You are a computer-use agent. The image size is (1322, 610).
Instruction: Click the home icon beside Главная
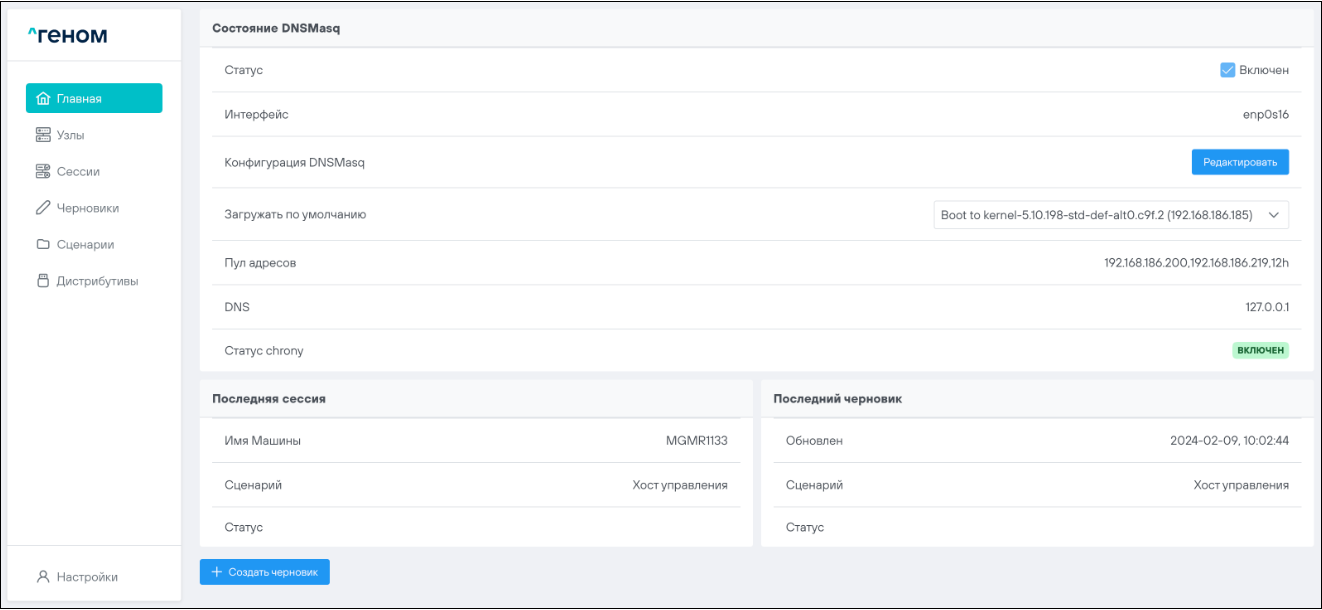tap(43, 99)
